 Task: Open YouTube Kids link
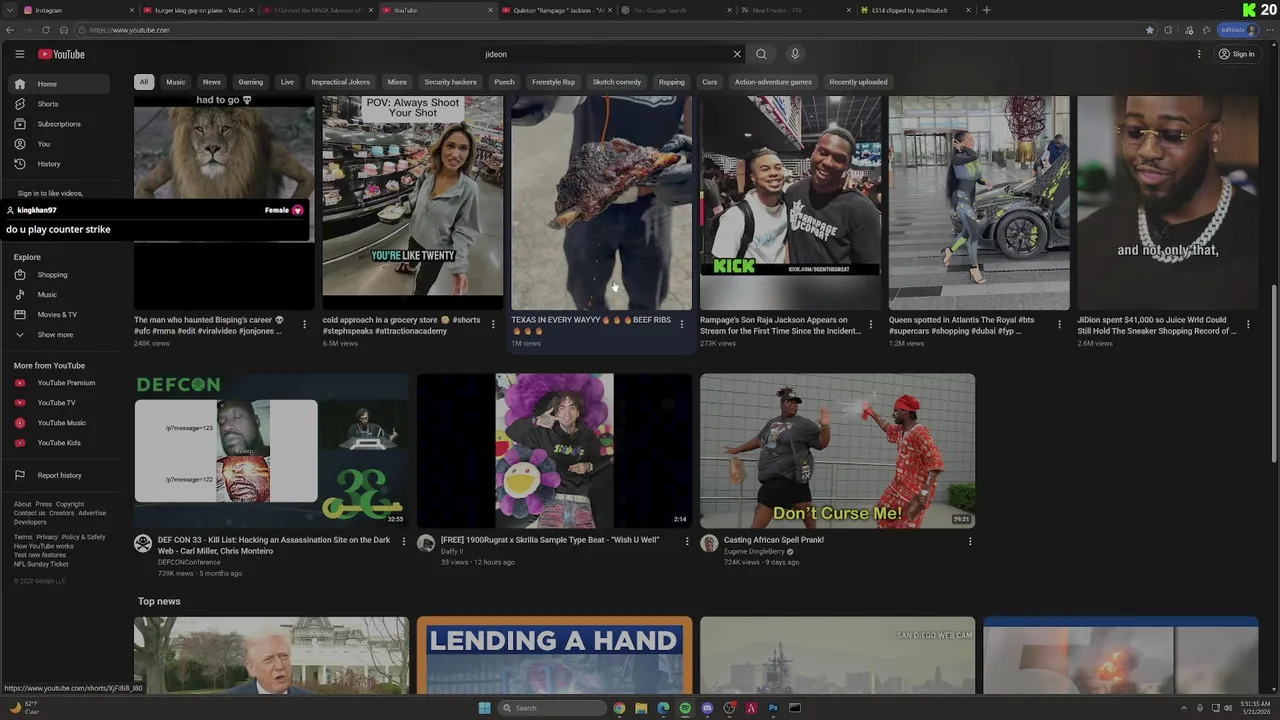point(59,443)
